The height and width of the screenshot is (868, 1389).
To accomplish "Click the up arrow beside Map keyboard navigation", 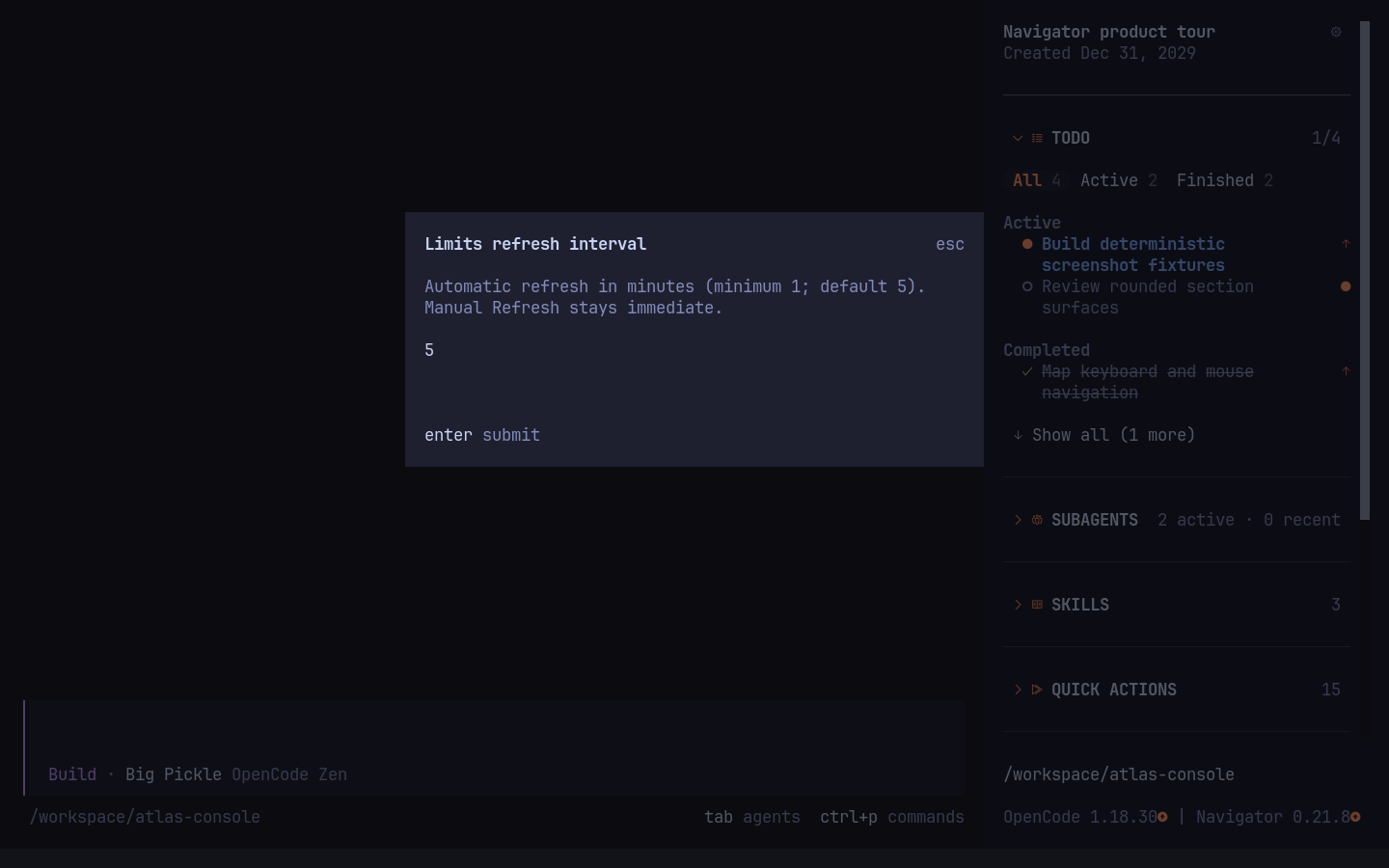I will (1346, 371).
